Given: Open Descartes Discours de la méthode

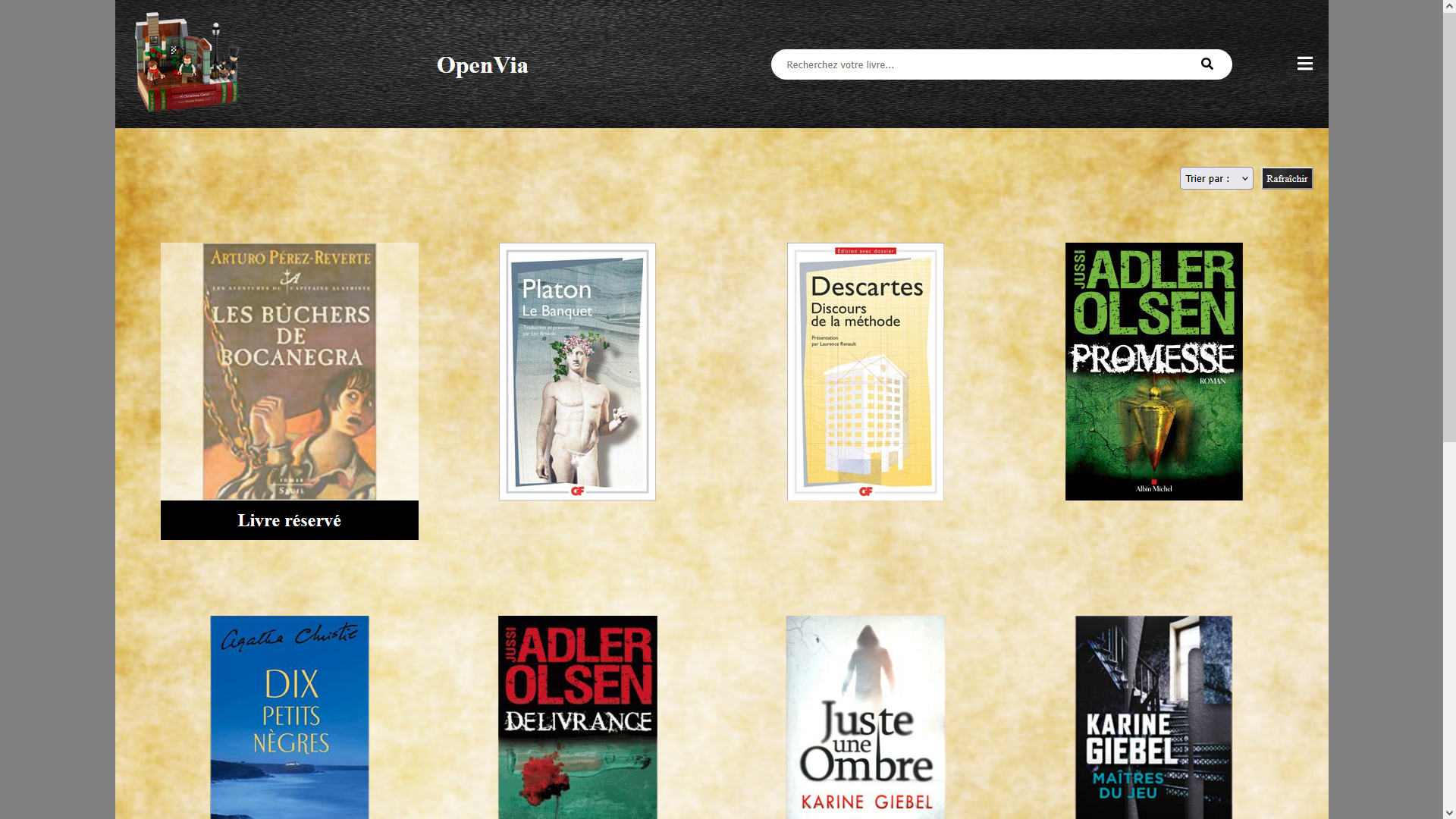Looking at the screenshot, I should (865, 371).
